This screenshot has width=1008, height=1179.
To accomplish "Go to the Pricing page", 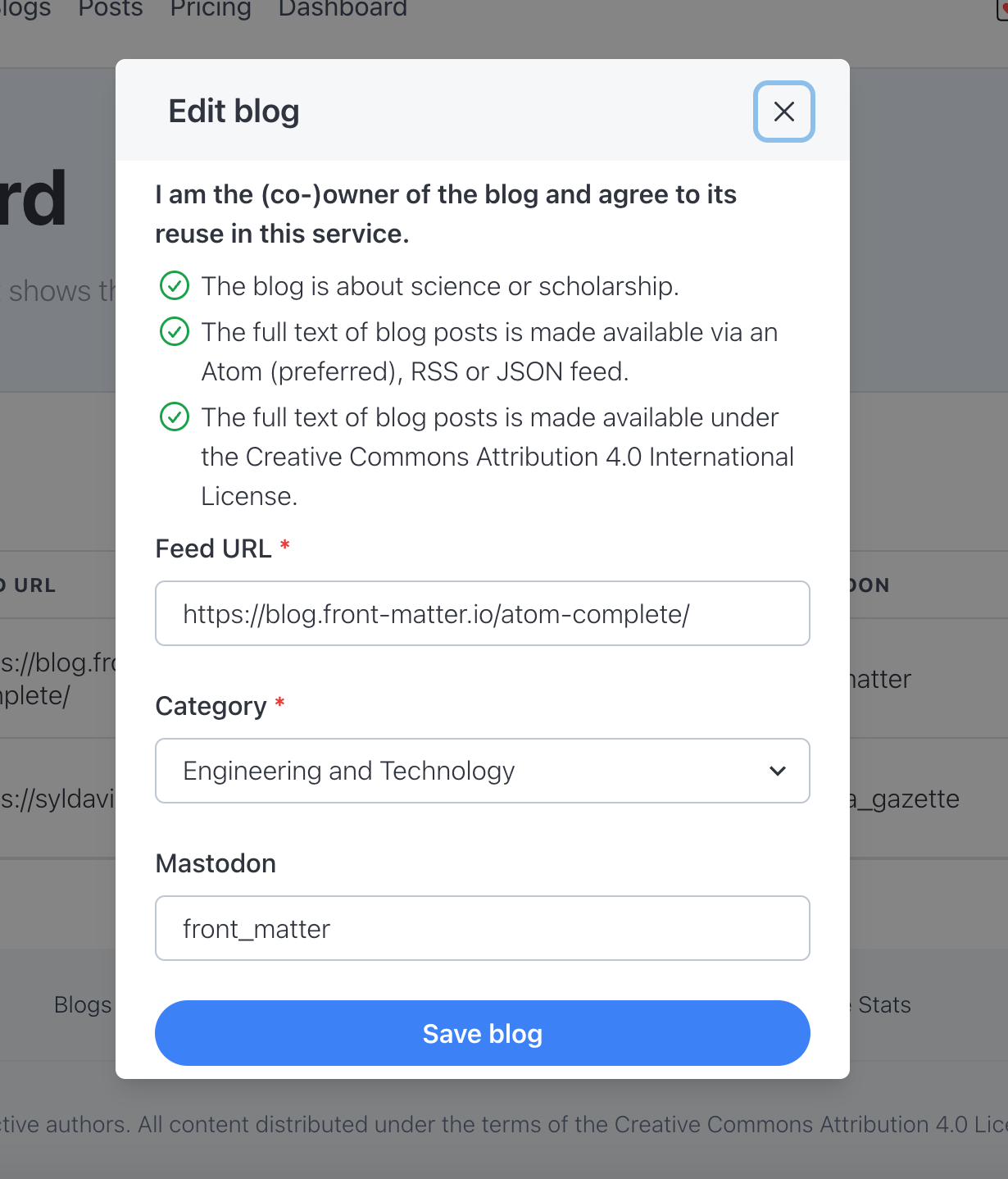I will [x=211, y=9].
